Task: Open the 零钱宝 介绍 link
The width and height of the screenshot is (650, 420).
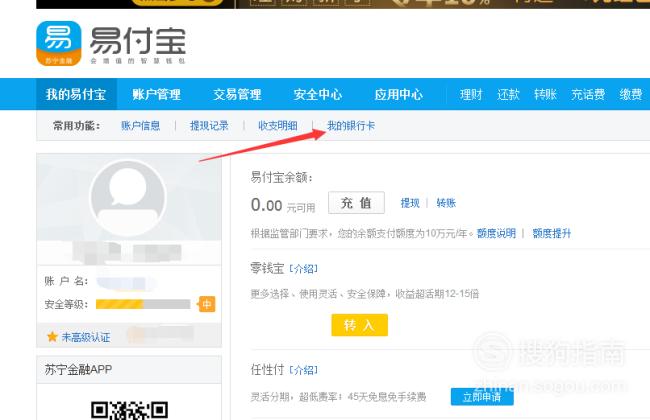Action: pyautogui.click(x=303, y=269)
